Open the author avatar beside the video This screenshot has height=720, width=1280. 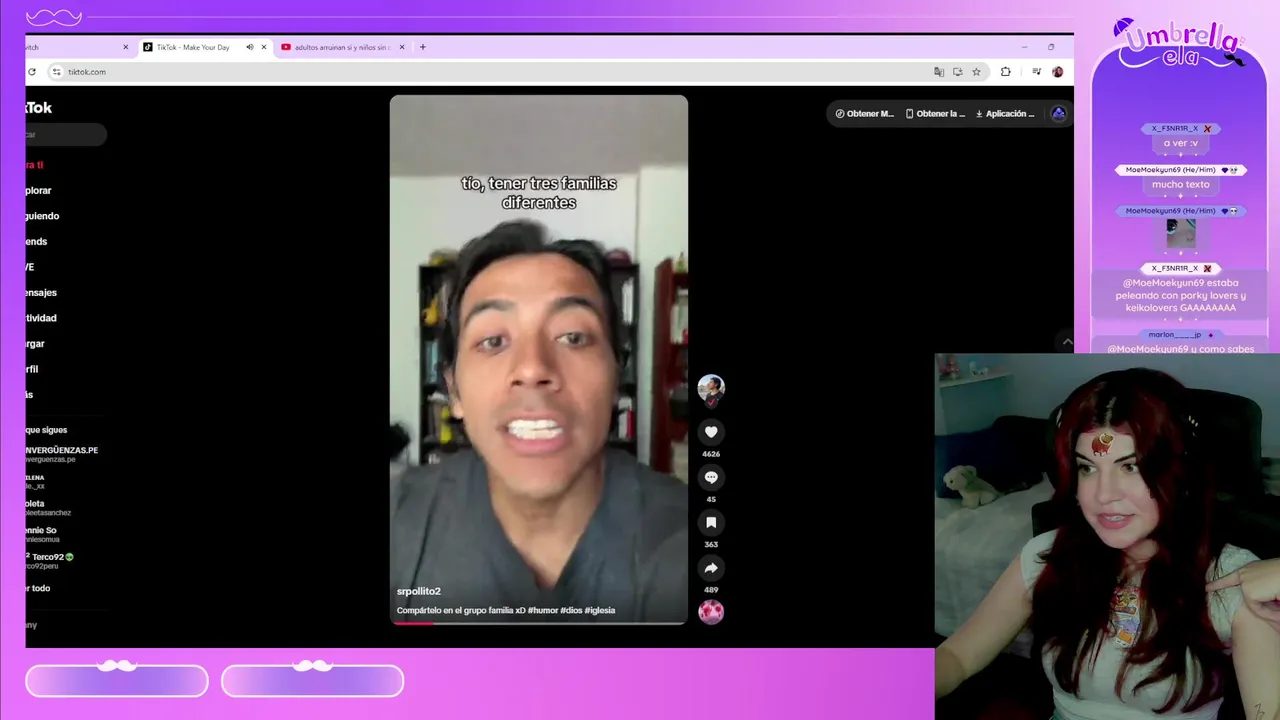pos(711,390)
